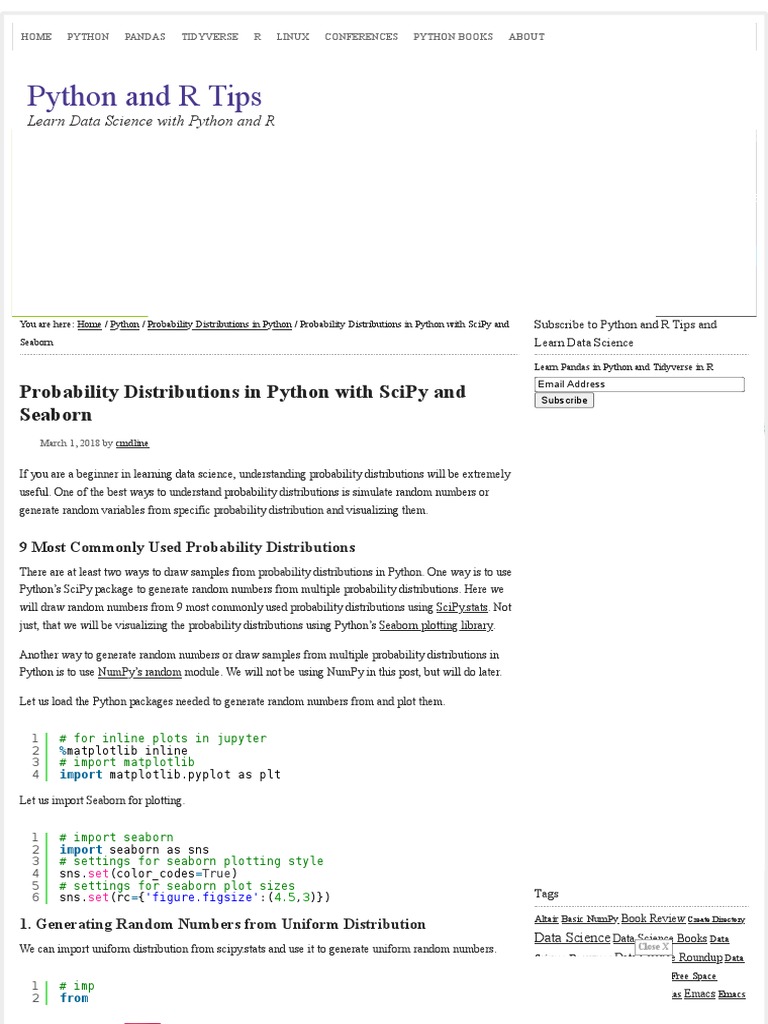Click the figure.figsize code line
Screen dimensions: 768x1024
pos(195,897)
